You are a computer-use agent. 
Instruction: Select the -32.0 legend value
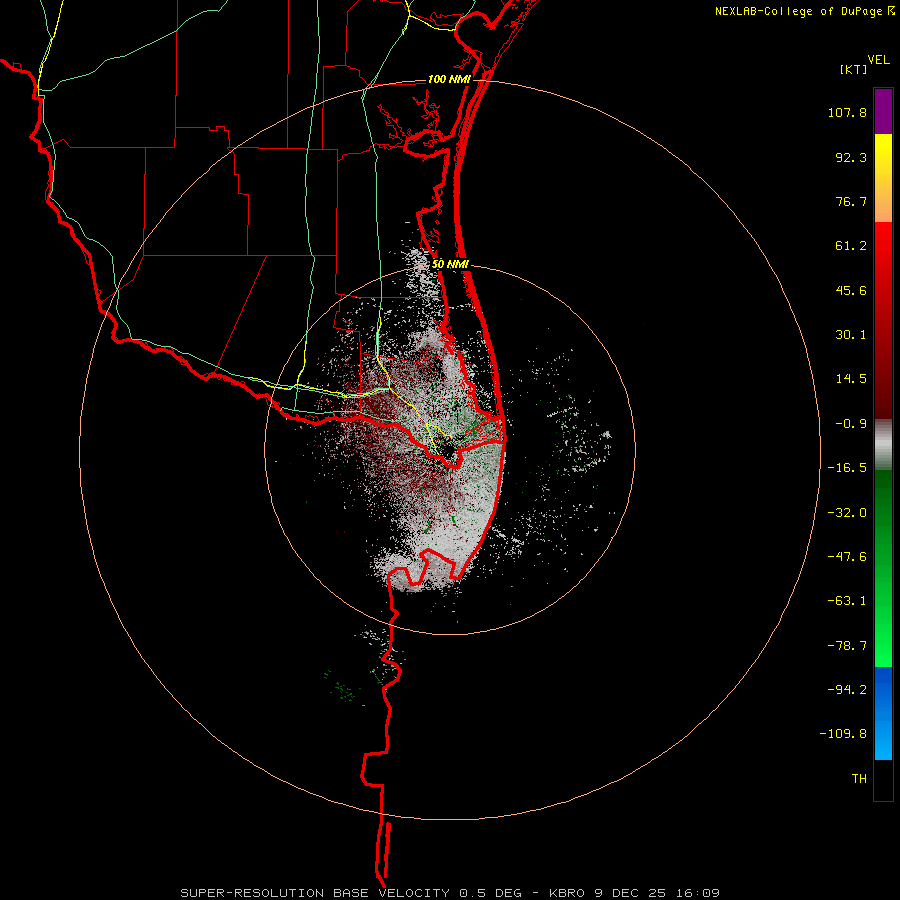coord(847,513)
